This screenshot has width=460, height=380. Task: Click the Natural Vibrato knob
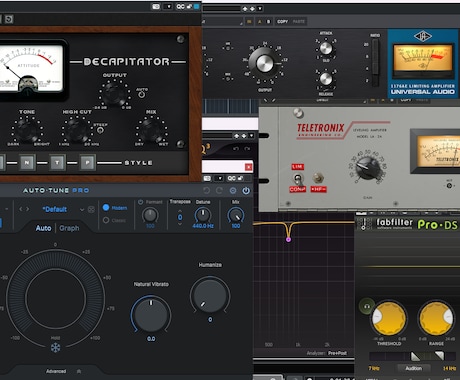(151, 315)
